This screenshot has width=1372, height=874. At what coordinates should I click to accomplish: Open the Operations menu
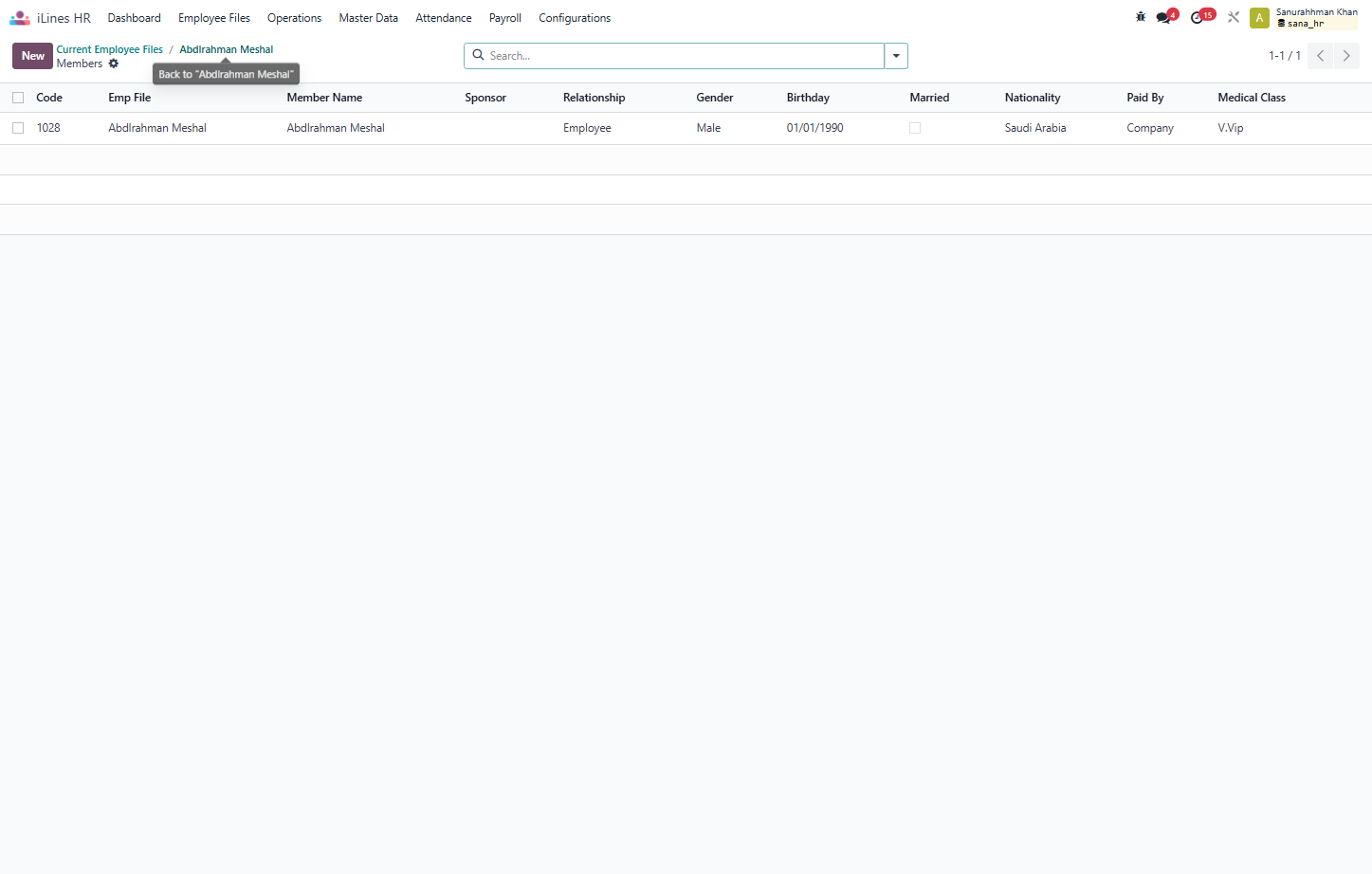[294, 18]
